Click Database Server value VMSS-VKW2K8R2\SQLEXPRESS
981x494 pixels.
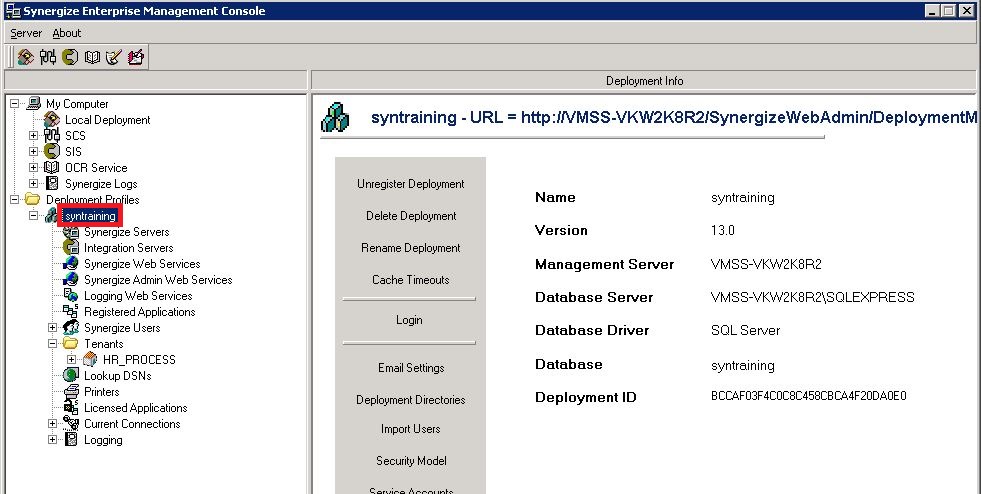[x=812, y=297]
